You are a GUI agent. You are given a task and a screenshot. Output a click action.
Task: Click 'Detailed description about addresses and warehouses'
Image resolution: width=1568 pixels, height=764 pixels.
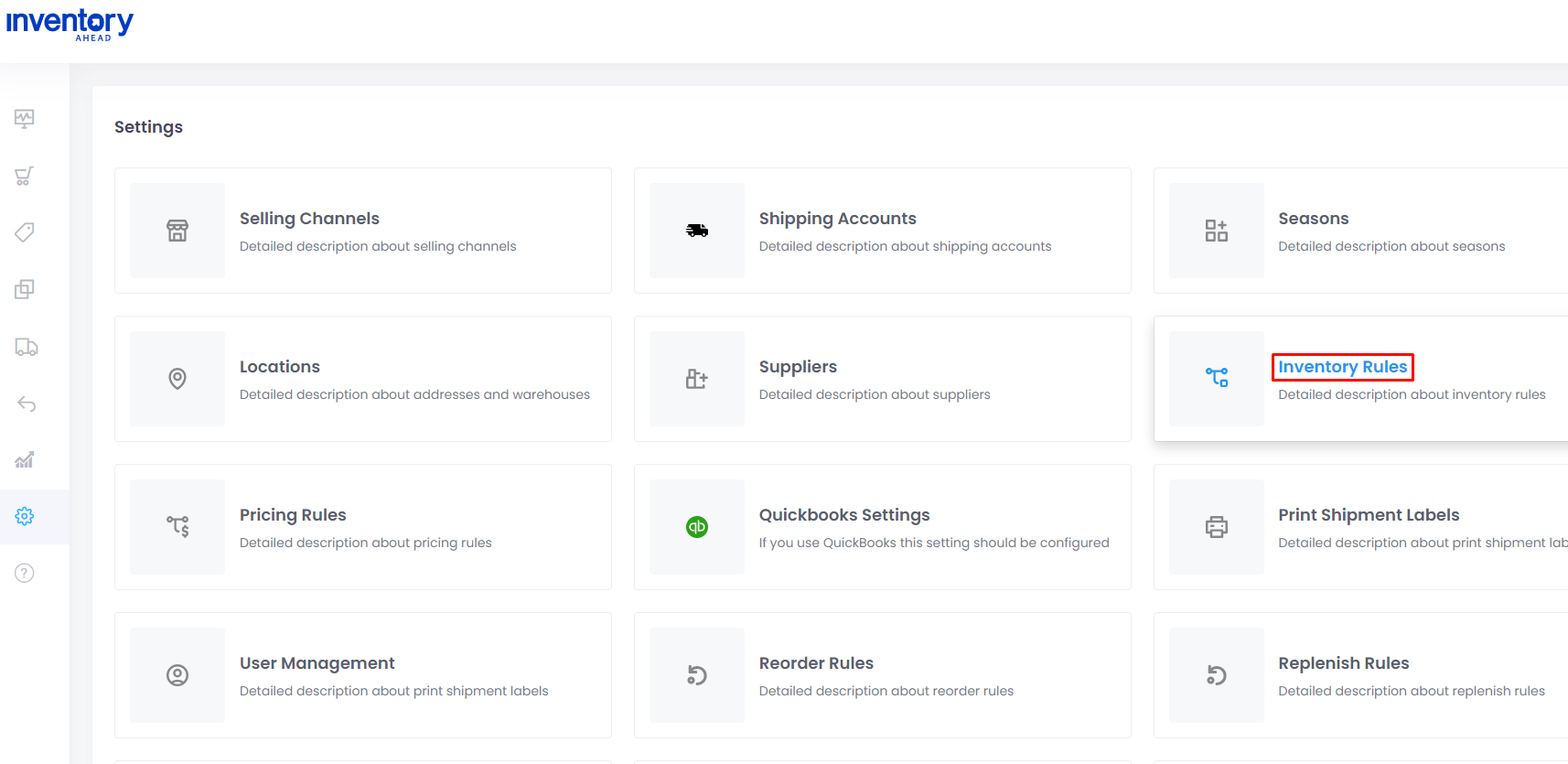pos(414,394)
